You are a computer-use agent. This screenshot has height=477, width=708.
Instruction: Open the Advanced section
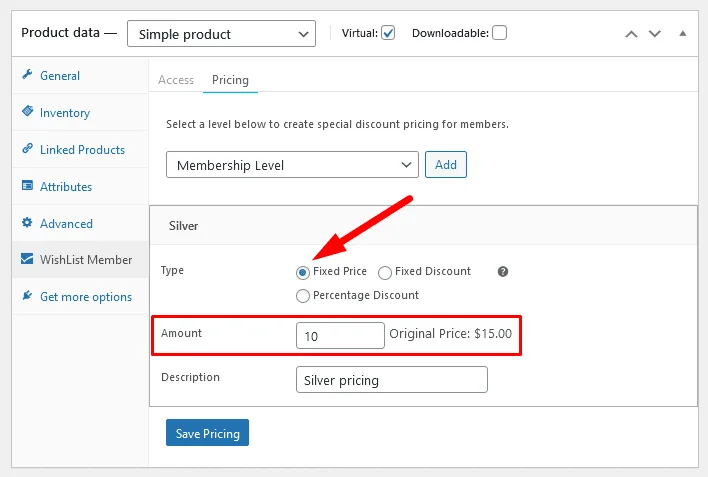(x=80, y=224)
